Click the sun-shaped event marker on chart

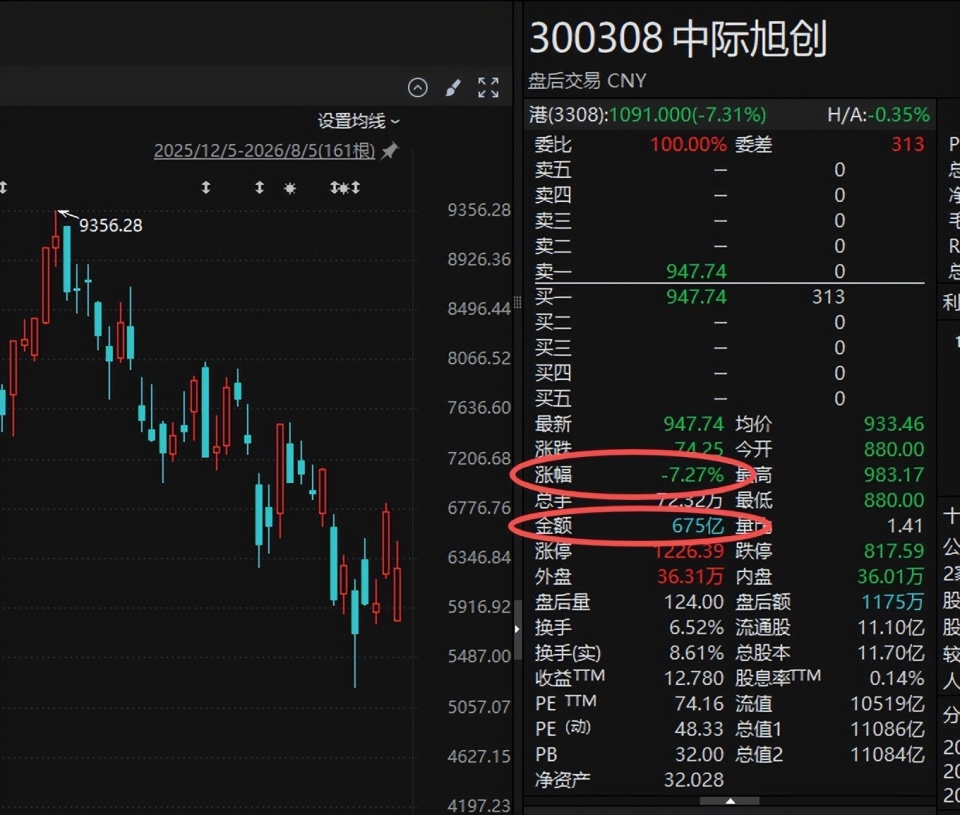click(x=290, y=188)
